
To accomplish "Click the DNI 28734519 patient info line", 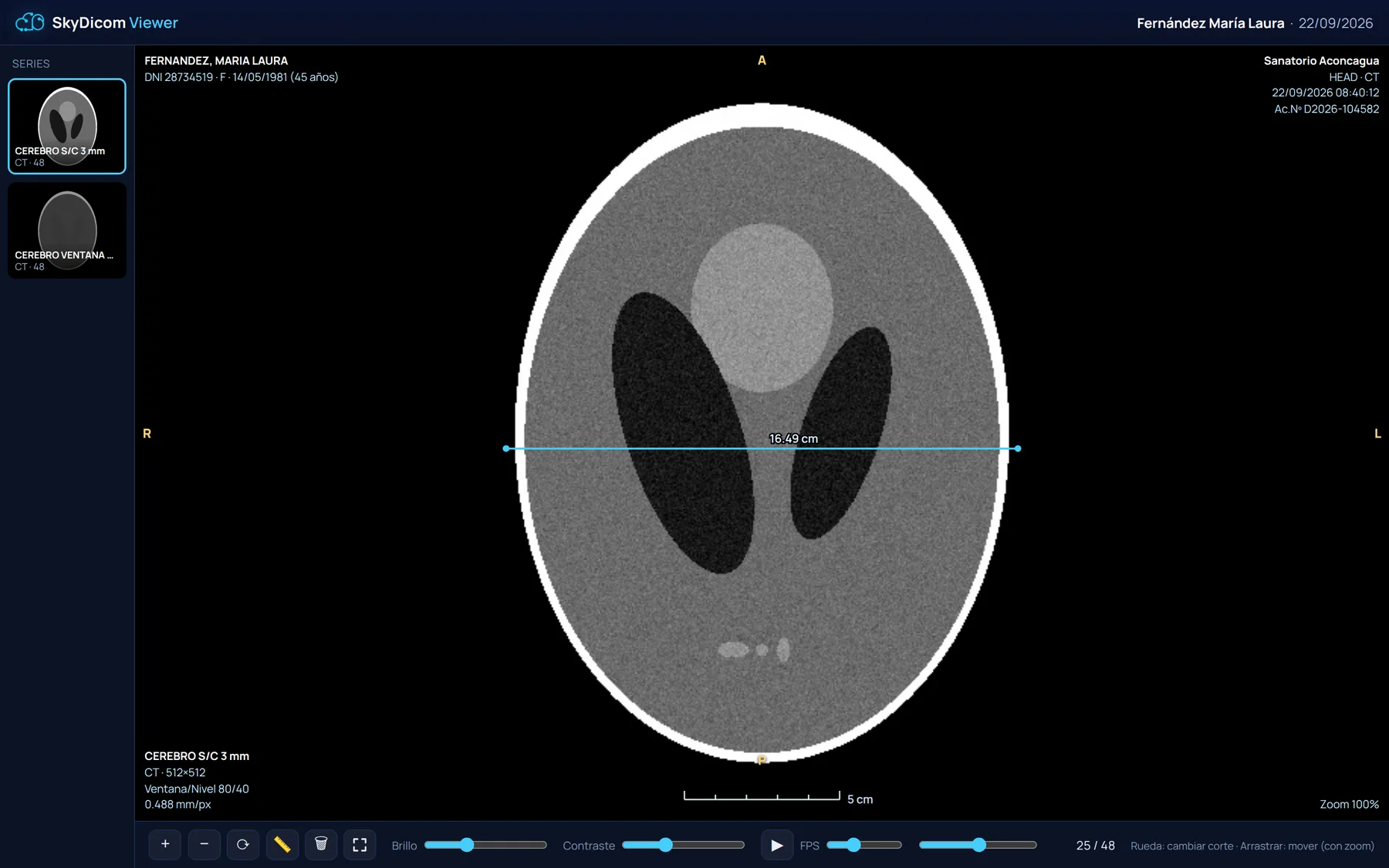I will pos(242,77).
